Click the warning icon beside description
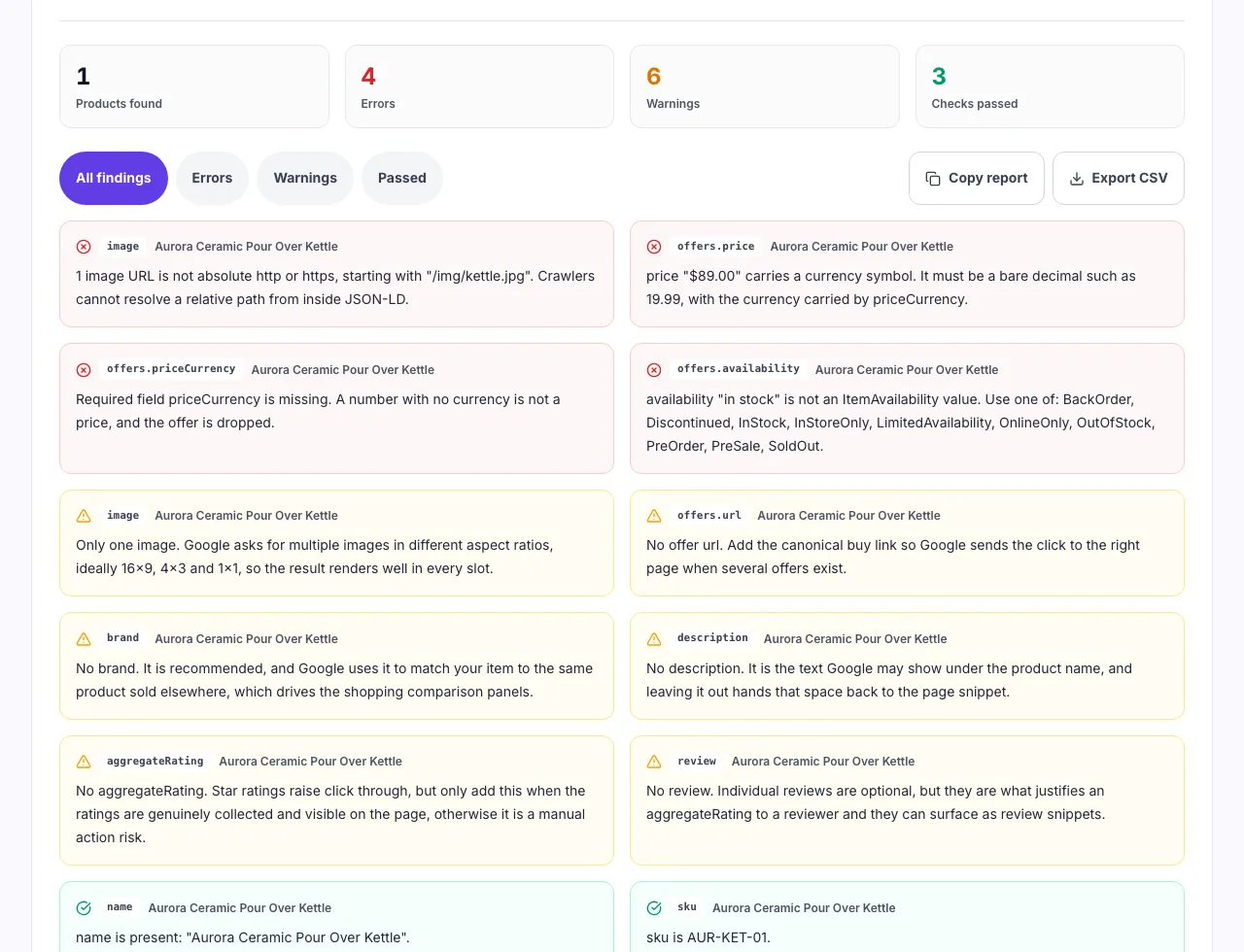 pos(654,639)
